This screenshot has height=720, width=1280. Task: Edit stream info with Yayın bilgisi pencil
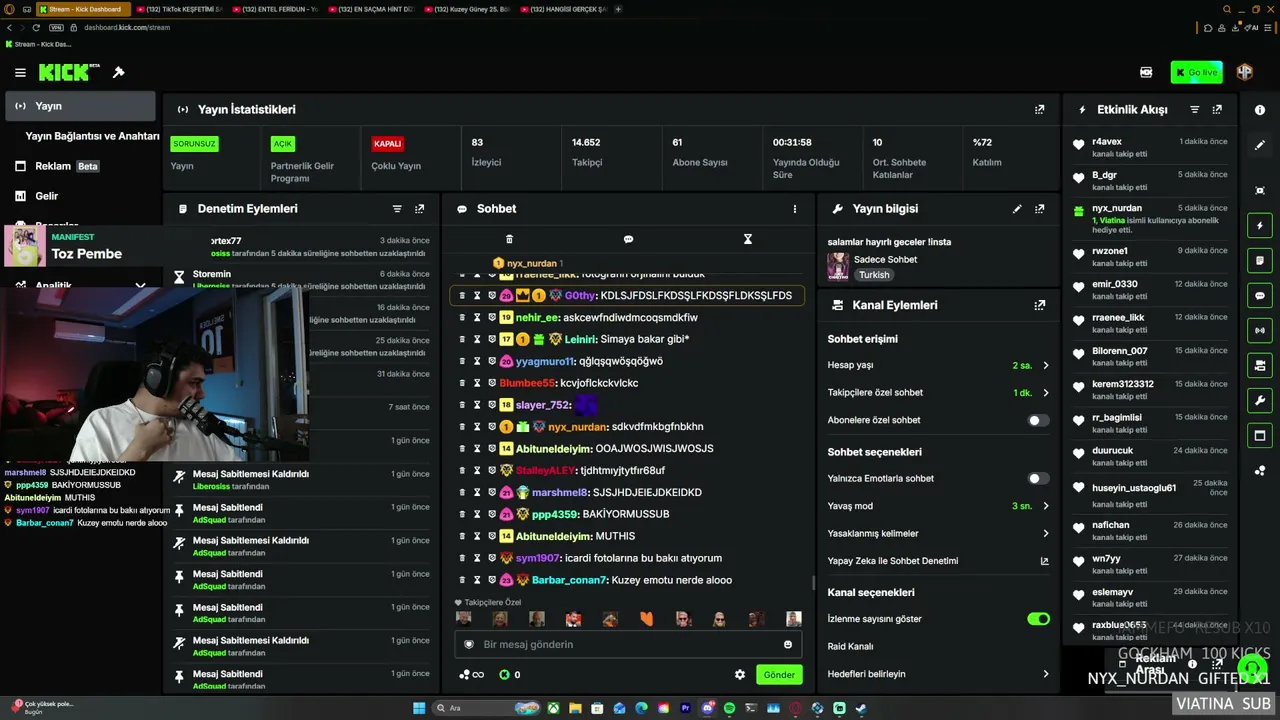[1017, 209]
